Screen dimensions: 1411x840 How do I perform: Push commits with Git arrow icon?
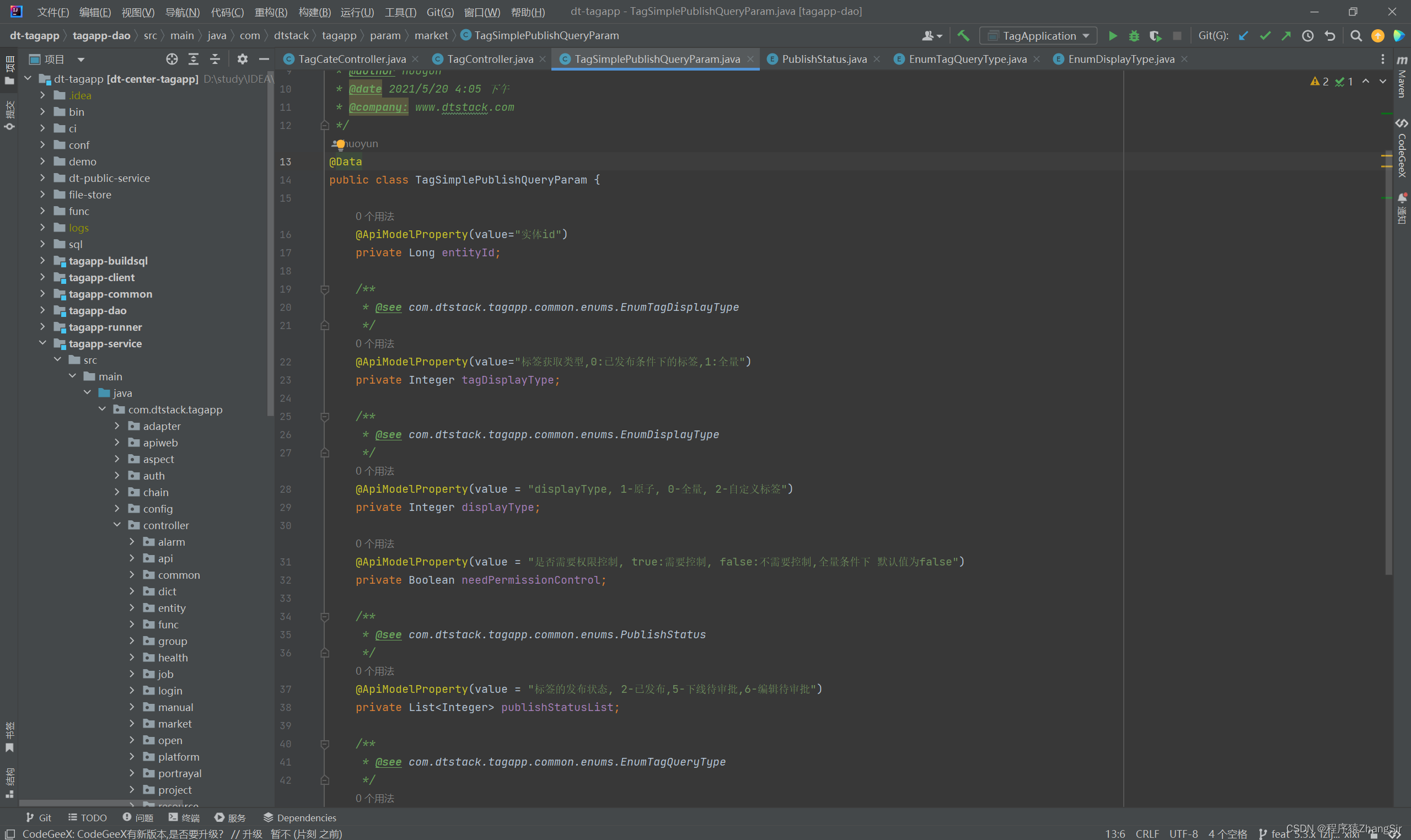(x=1286, y=36)
